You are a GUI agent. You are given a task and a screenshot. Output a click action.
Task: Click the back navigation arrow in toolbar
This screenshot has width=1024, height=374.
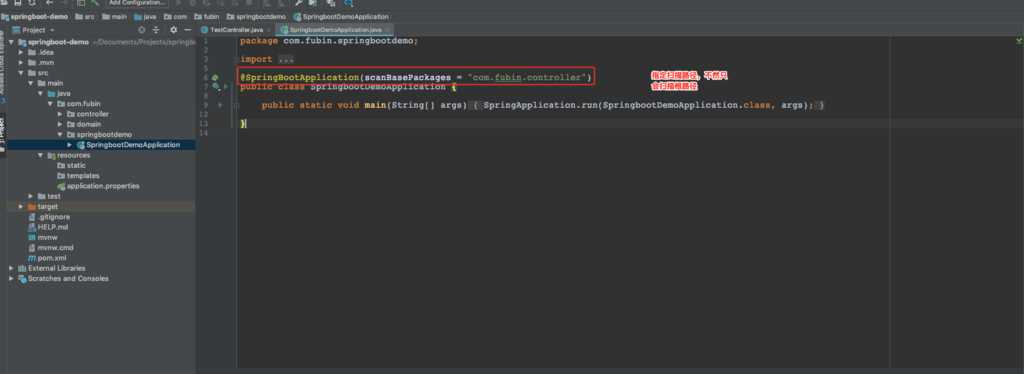49,3
